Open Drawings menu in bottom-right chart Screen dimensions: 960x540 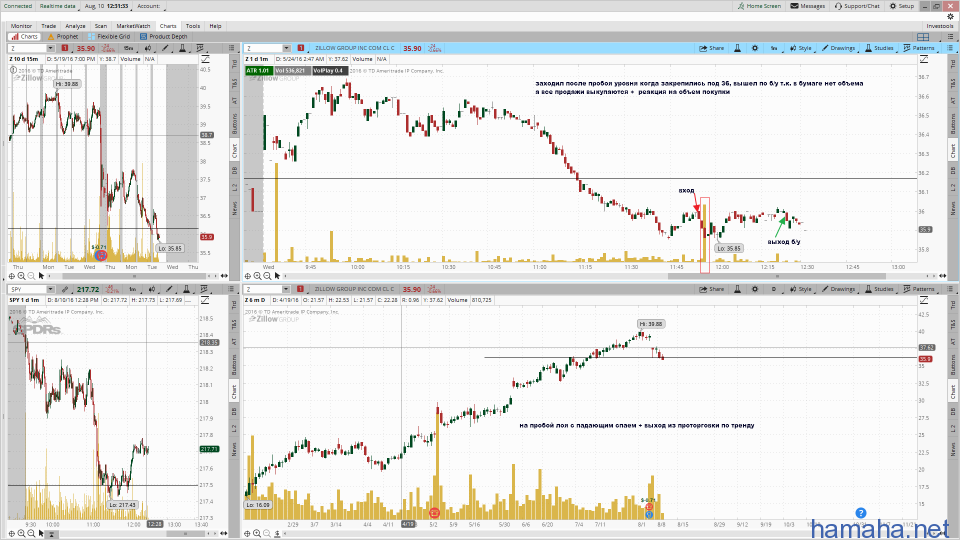[x=838, y=290]
